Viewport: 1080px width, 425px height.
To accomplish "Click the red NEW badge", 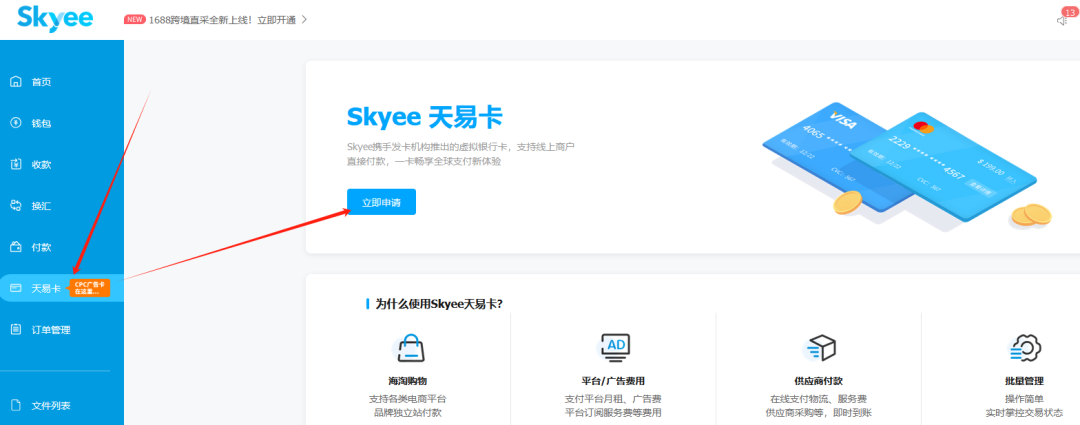I will [134, 19].
